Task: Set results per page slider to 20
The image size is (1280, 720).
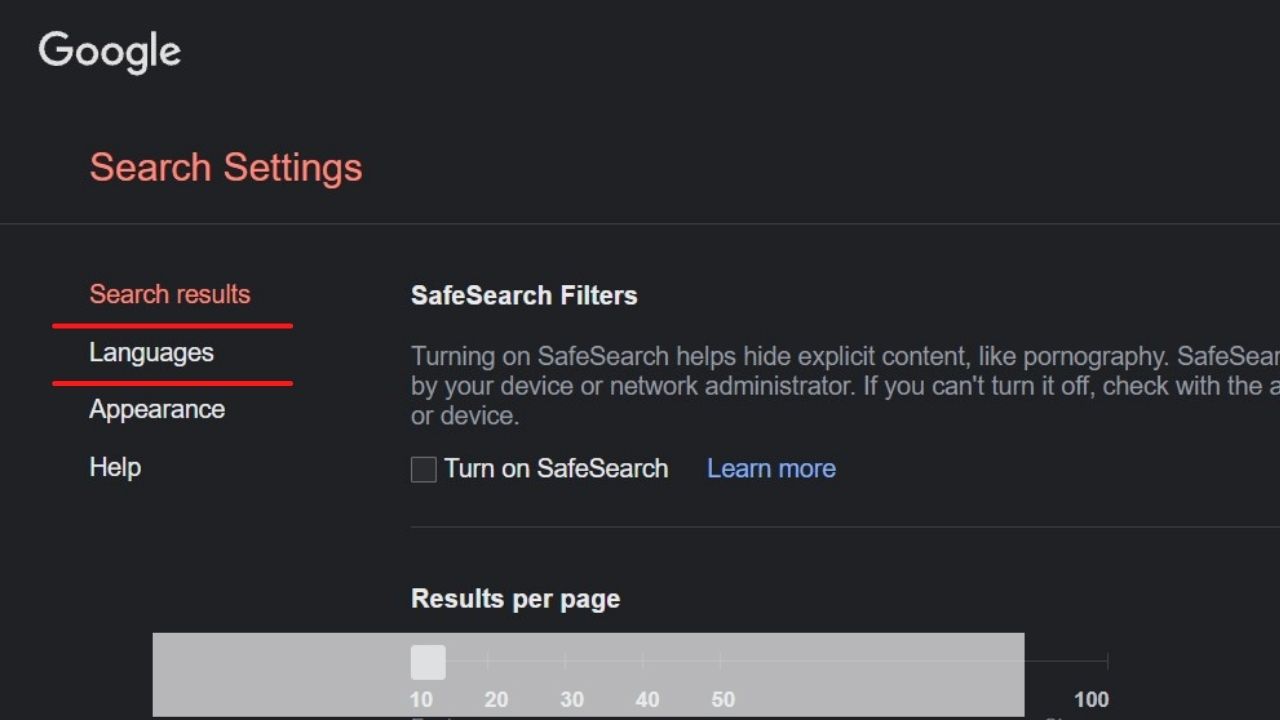Action: click(488, 661)
